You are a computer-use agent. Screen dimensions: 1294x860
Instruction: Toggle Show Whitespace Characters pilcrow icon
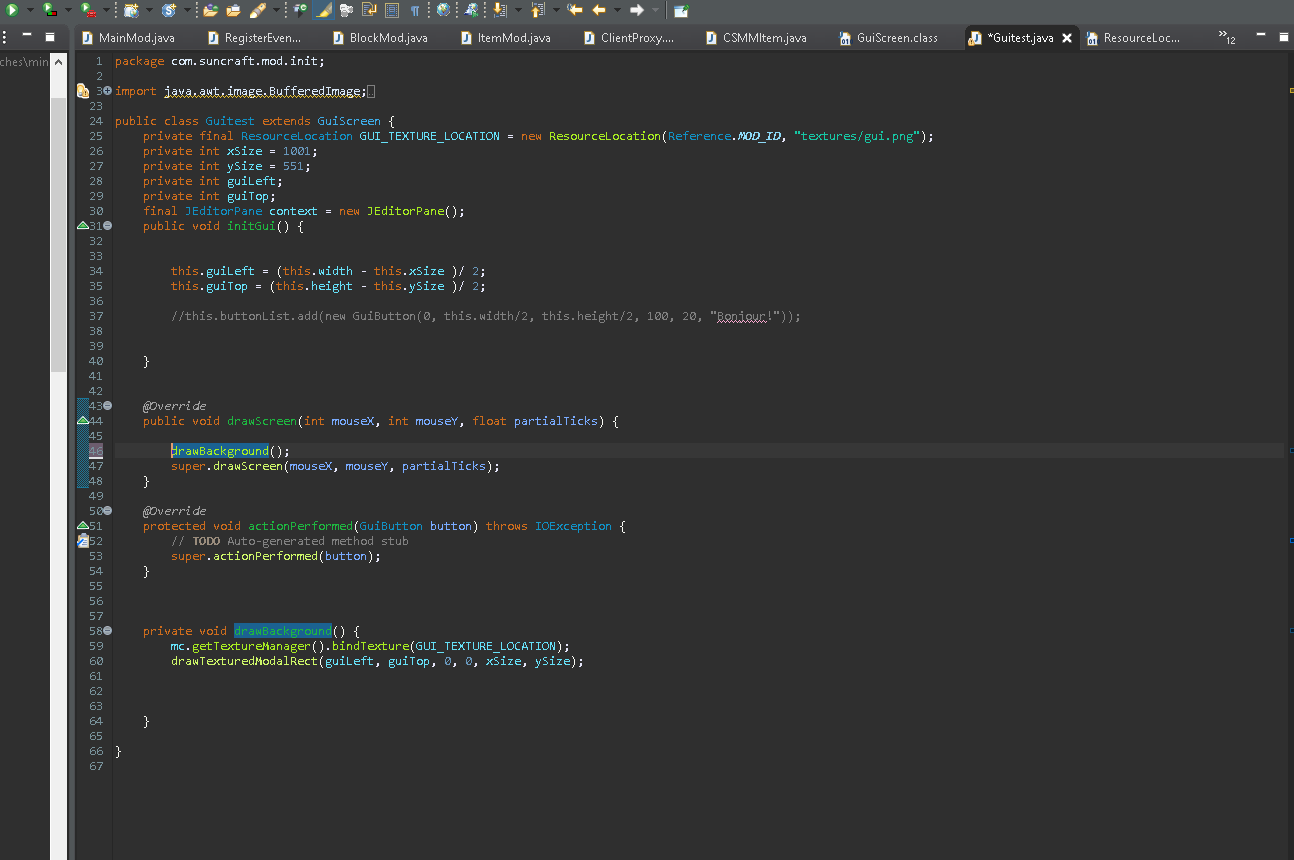415,10
